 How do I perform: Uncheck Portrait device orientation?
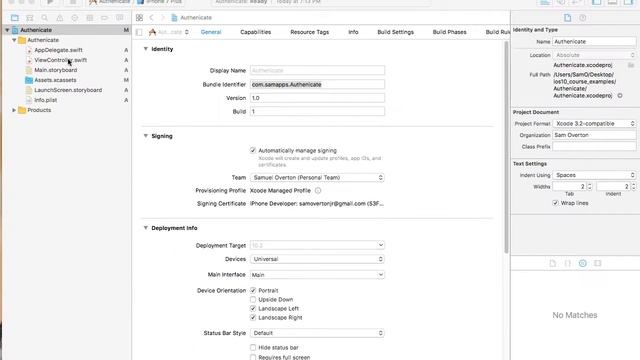[x=253, y=291]
